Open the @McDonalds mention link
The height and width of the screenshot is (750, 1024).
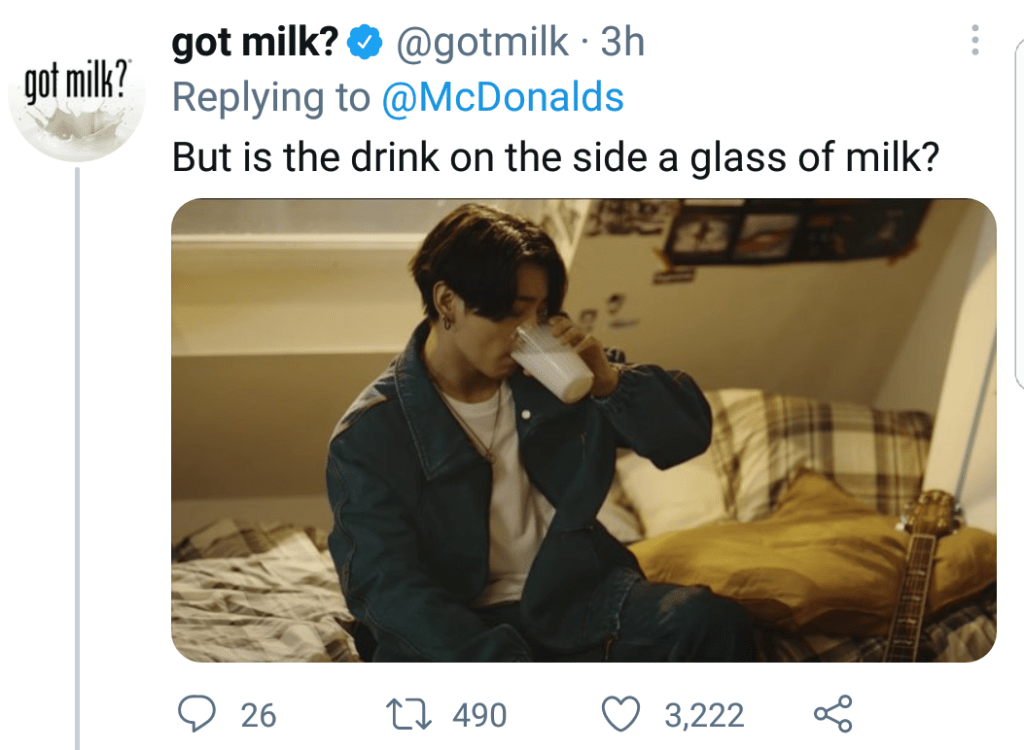(x=503, y=98)
